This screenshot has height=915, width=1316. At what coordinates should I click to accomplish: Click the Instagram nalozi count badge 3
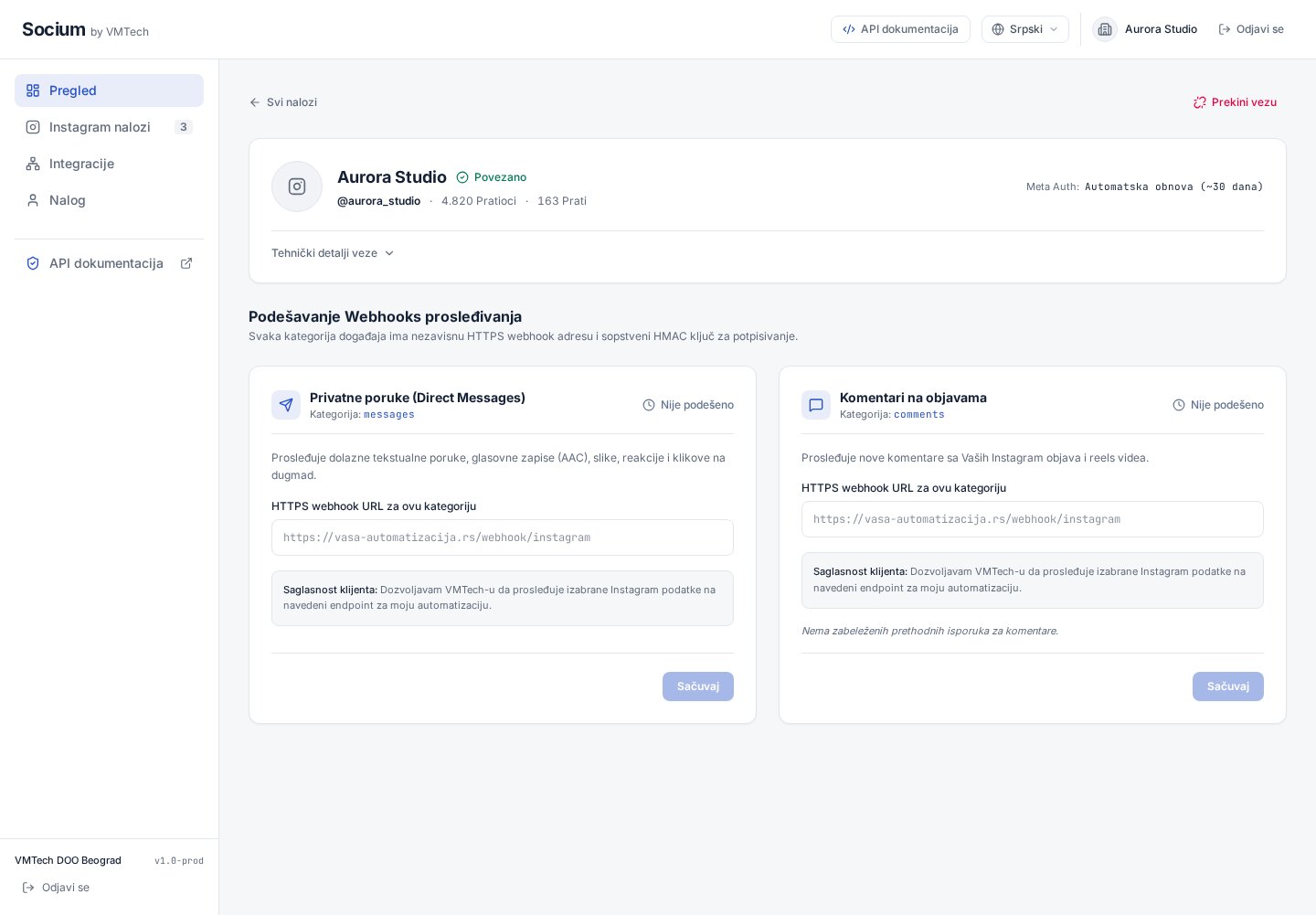(184, 127)
